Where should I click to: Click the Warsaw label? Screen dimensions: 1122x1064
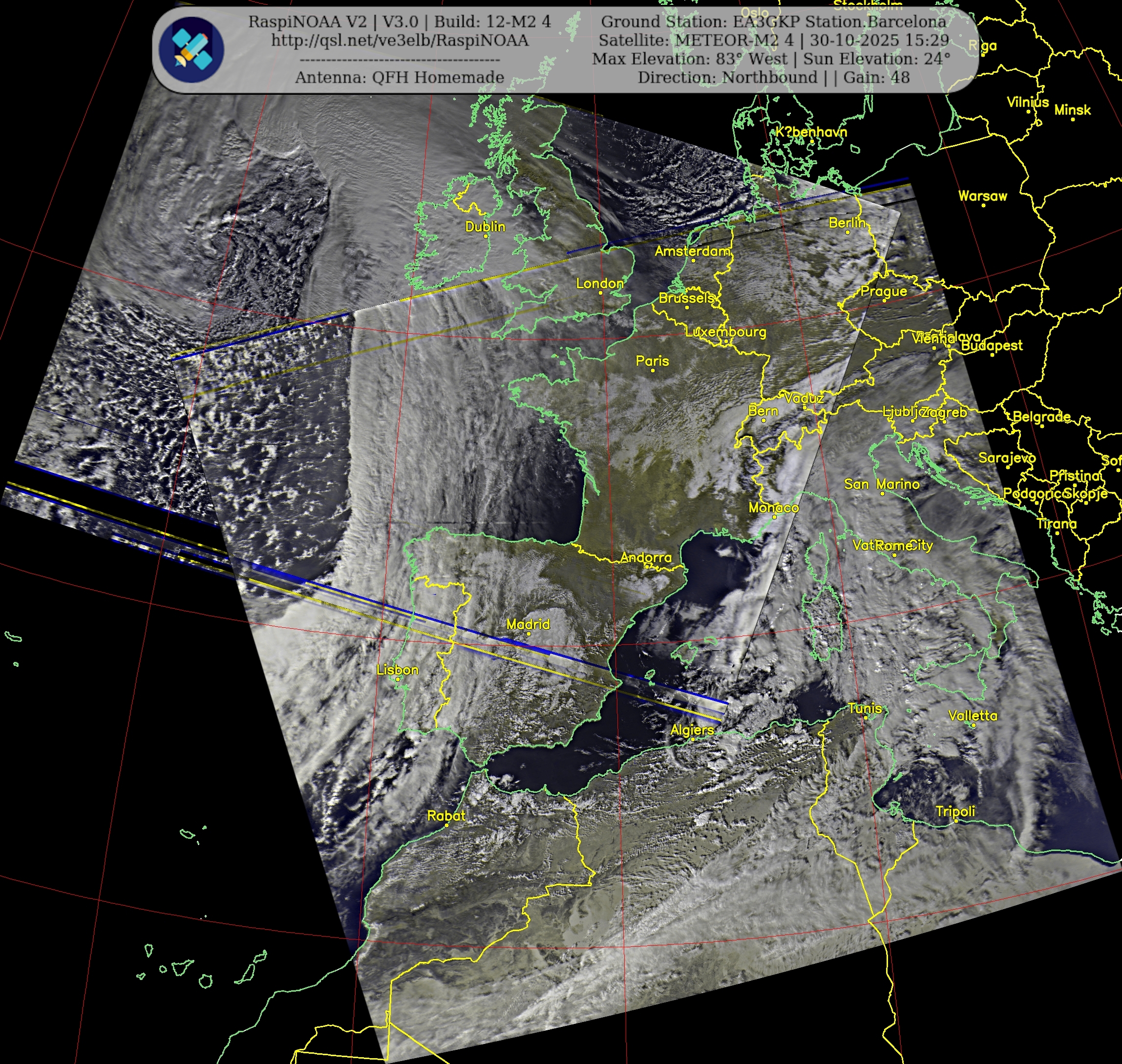tap(982, 196)
